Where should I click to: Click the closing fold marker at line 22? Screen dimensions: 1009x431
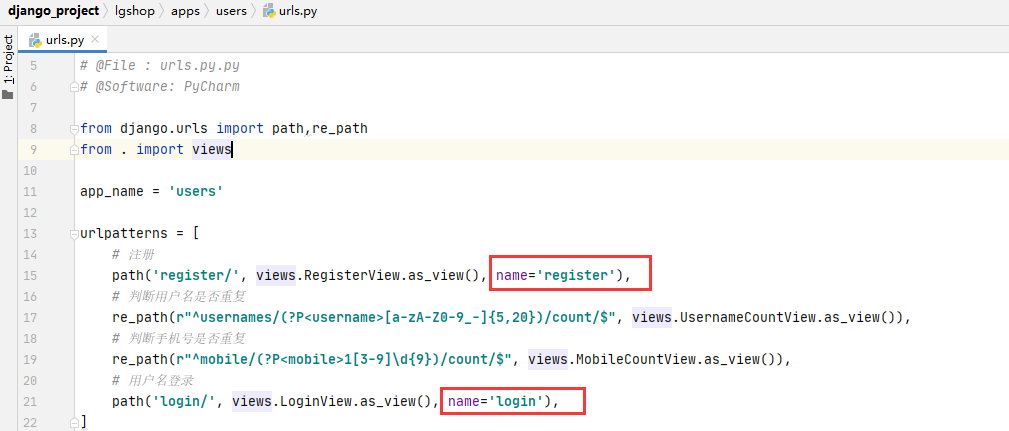click(x=74, y=422)
